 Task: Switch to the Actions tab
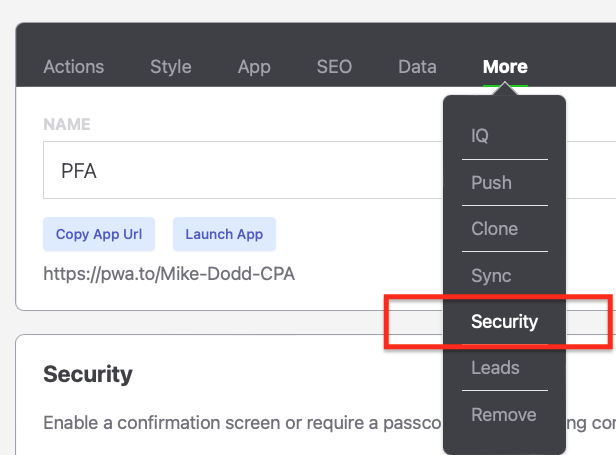click(x=74, y=67)
